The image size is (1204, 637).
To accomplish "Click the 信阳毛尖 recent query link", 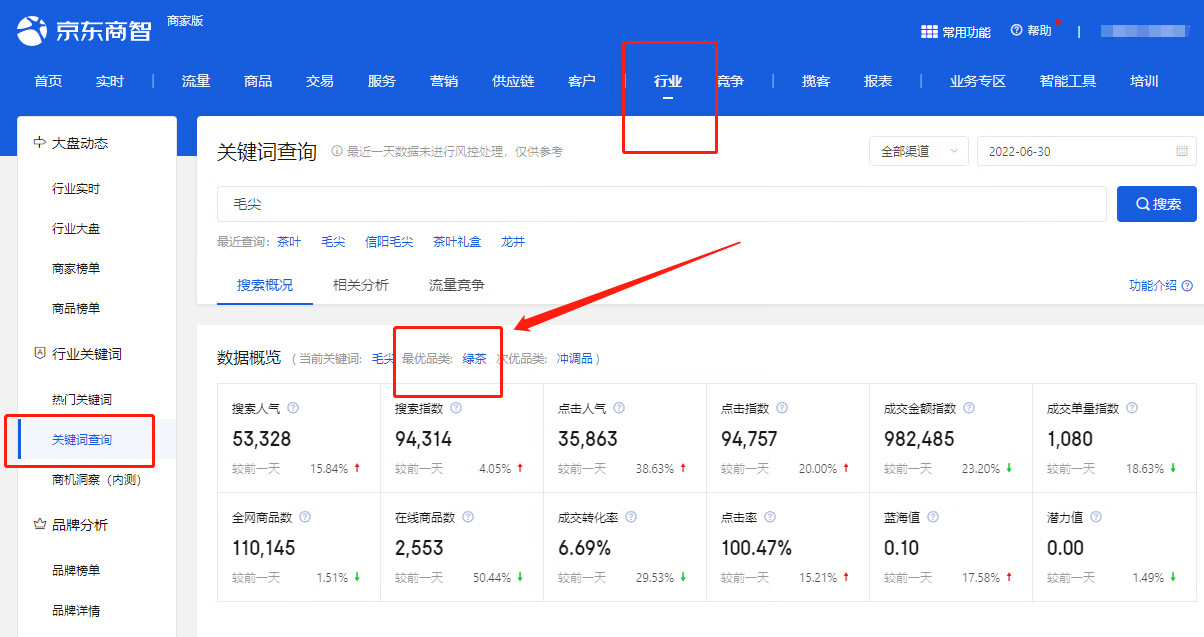I will point(389,242).
